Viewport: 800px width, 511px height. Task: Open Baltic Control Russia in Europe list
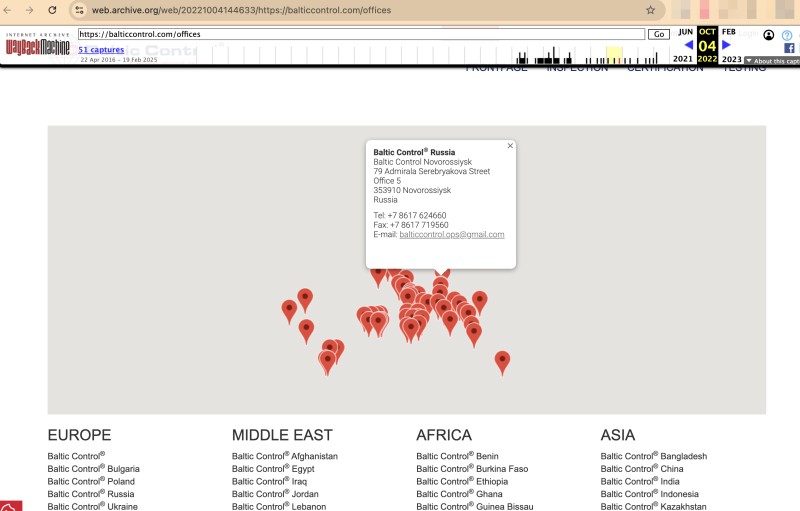pos(91,494)
